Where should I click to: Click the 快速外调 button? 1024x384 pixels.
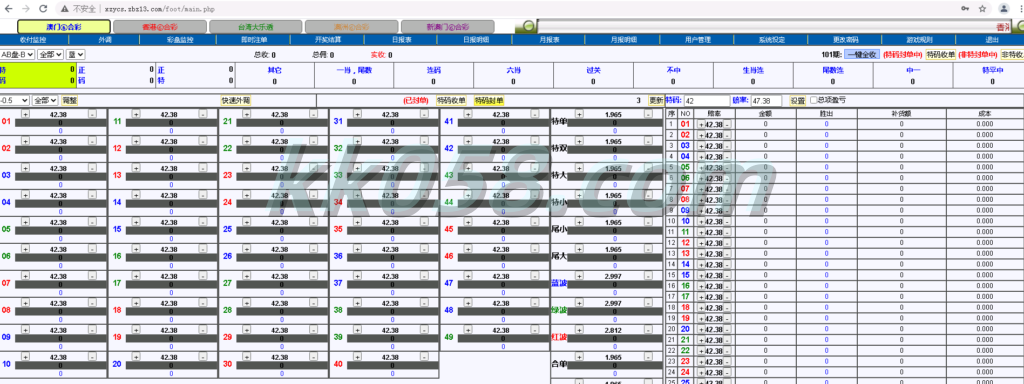[236, 101]
